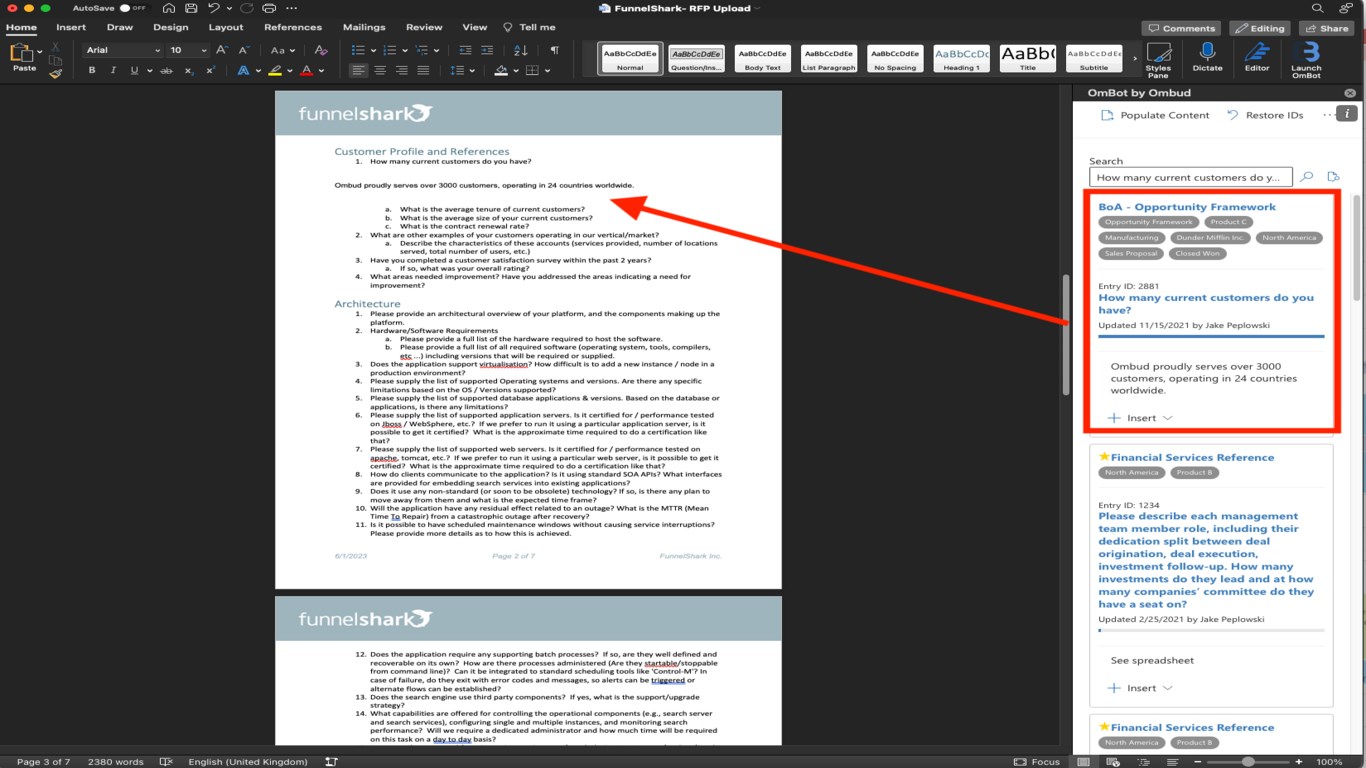Screen dimensions: 1366x768
Task: Apply subscript formatting
Action: [190, 71]
